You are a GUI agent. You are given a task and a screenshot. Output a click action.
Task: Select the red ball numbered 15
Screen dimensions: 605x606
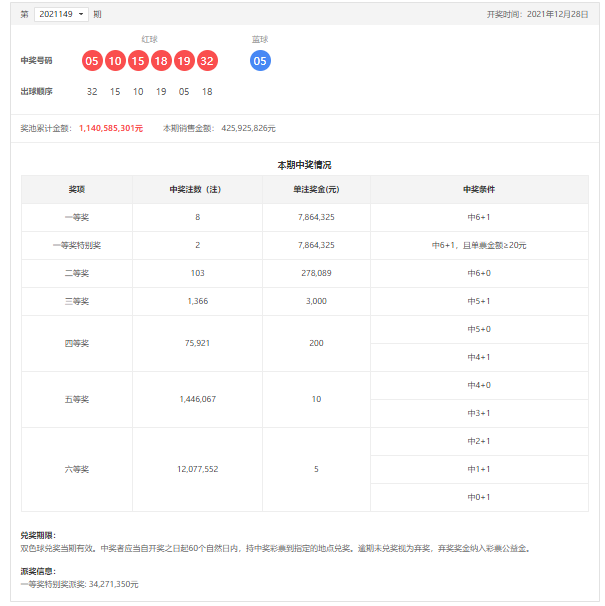coord(138,61)
